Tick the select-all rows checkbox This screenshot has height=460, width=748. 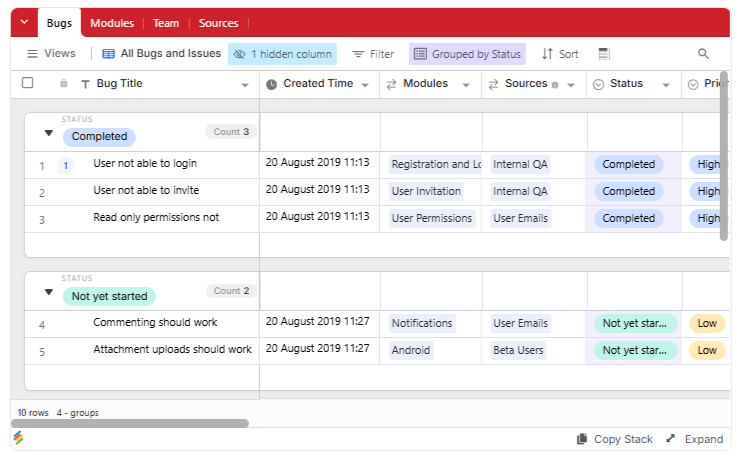(x=28, y=83)
